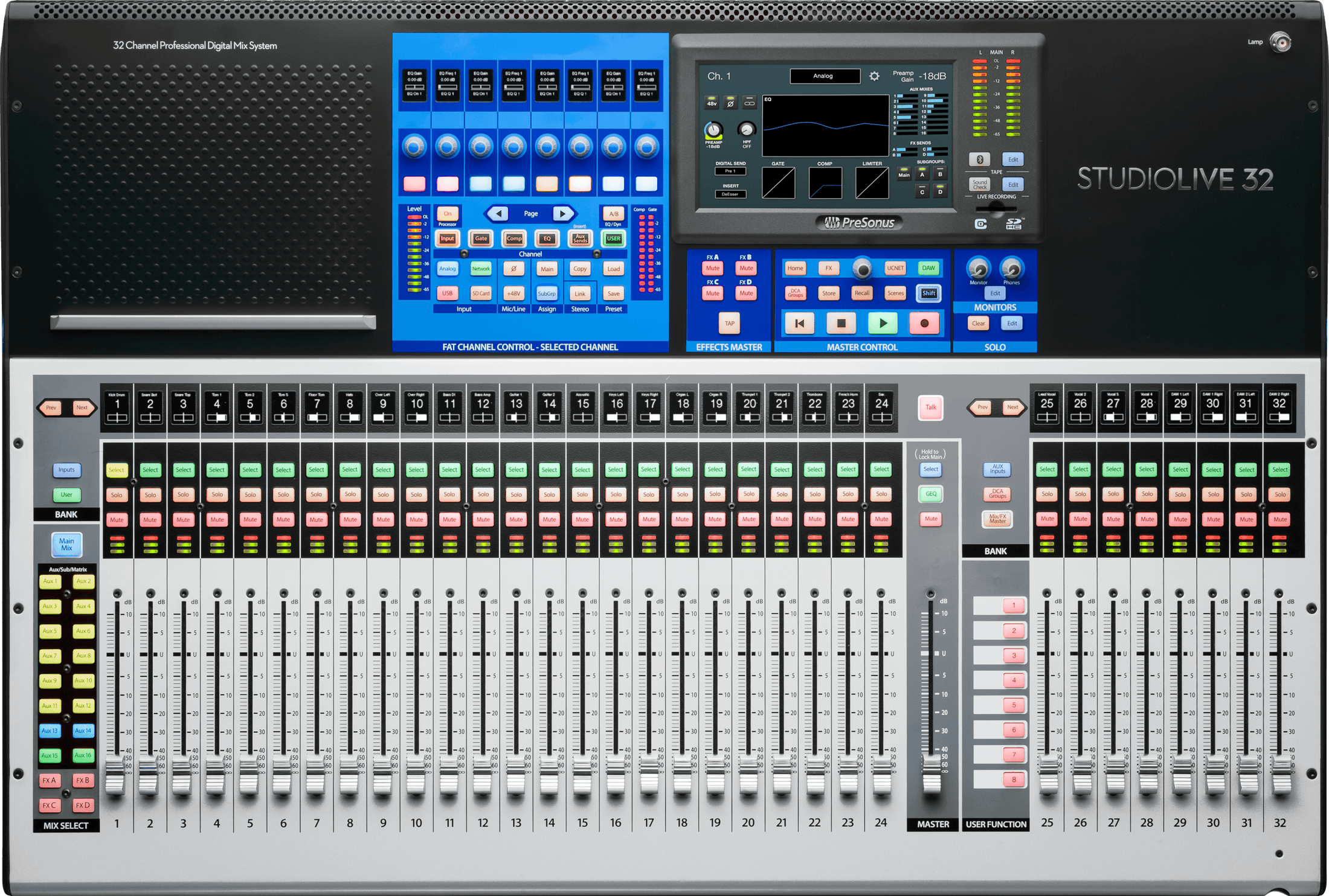This screenshot has width=1329, height=896.
Task: Select channel 28 Vocal 4
Action: (x=1146, y=469)
